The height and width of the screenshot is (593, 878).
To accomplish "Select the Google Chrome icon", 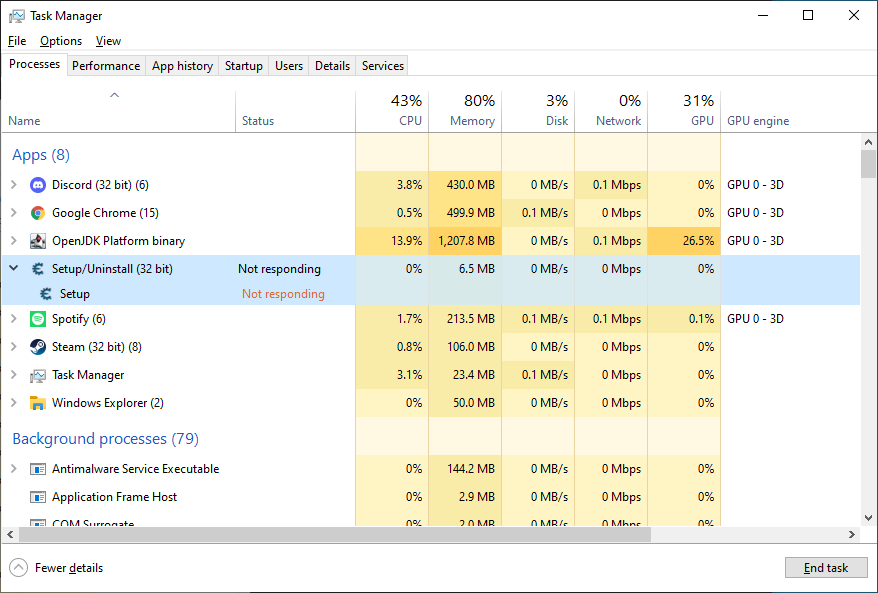I will pos(38,213).
